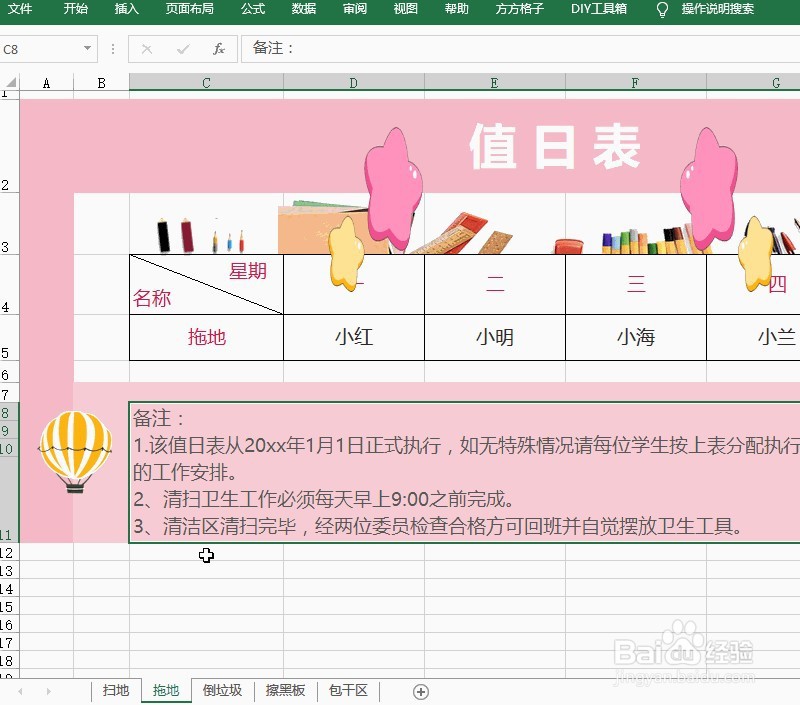The image size is (800, 705).
Task: Open the 倒垃圾 worksheet tab
Action: click(x=222, y=690)
